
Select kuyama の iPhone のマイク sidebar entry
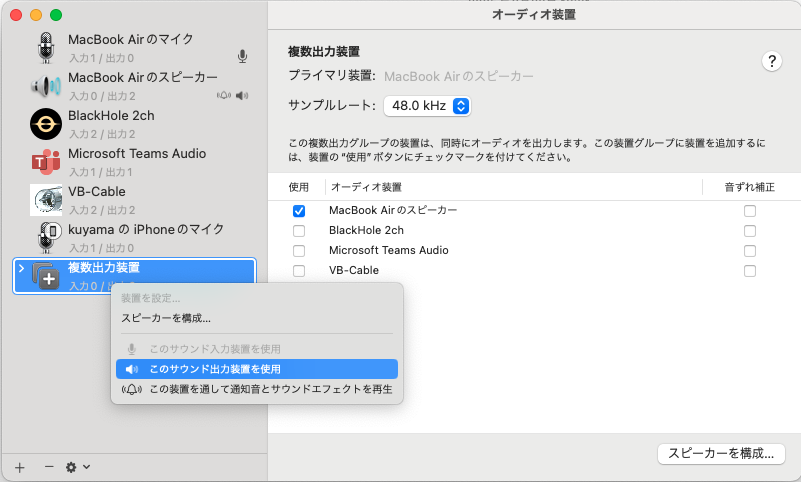[146, 229]
